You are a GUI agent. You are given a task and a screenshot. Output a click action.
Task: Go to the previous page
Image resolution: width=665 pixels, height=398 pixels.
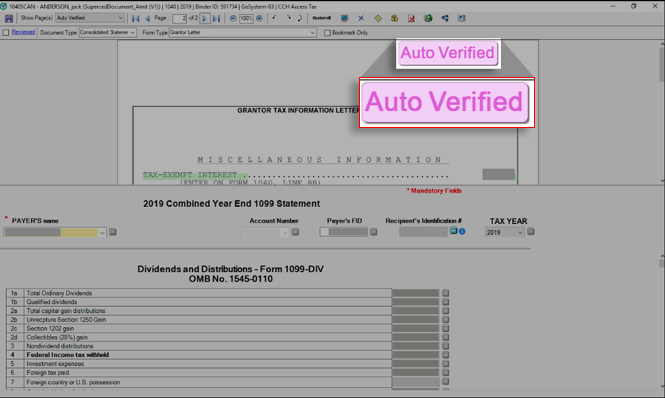(x=148, y=18)
